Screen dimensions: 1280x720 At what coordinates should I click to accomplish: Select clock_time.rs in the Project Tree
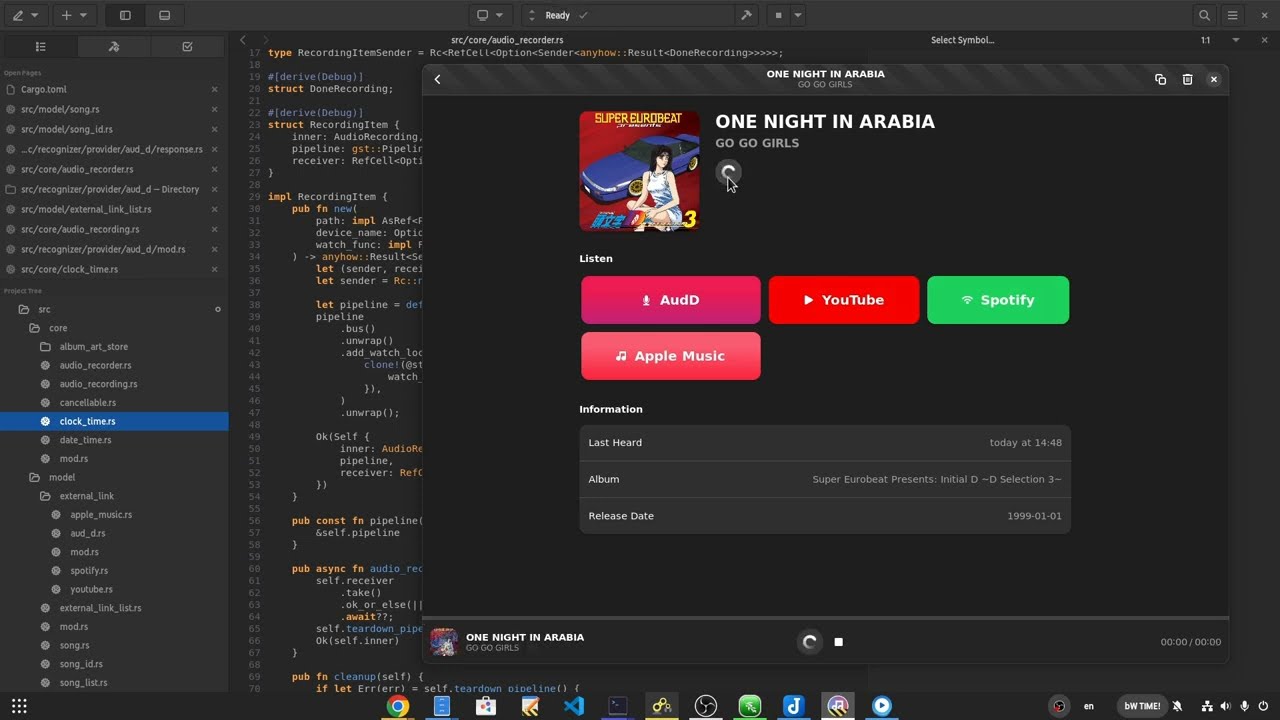point(114,421)
